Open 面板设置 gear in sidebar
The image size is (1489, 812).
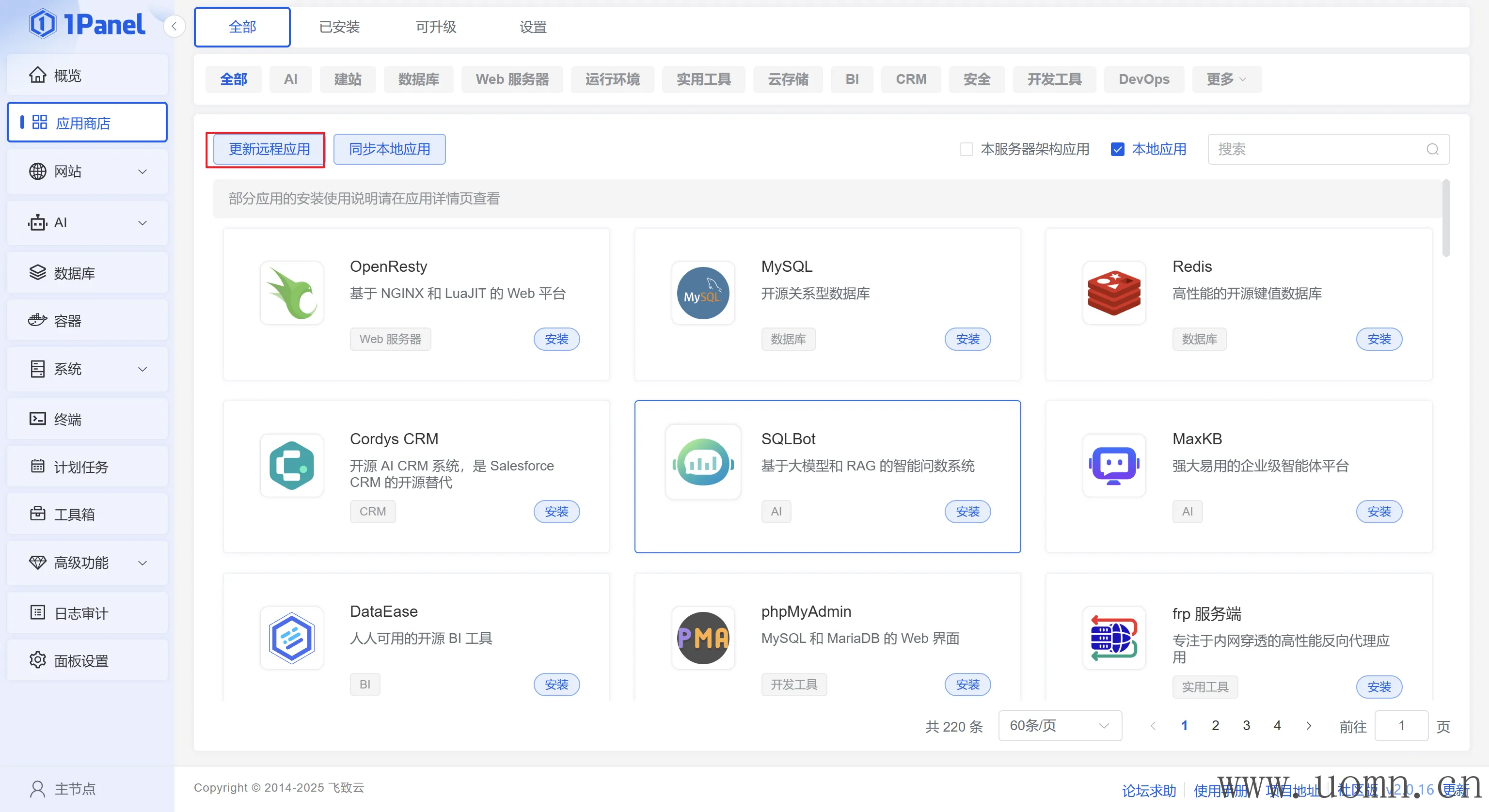click(38, 660)
